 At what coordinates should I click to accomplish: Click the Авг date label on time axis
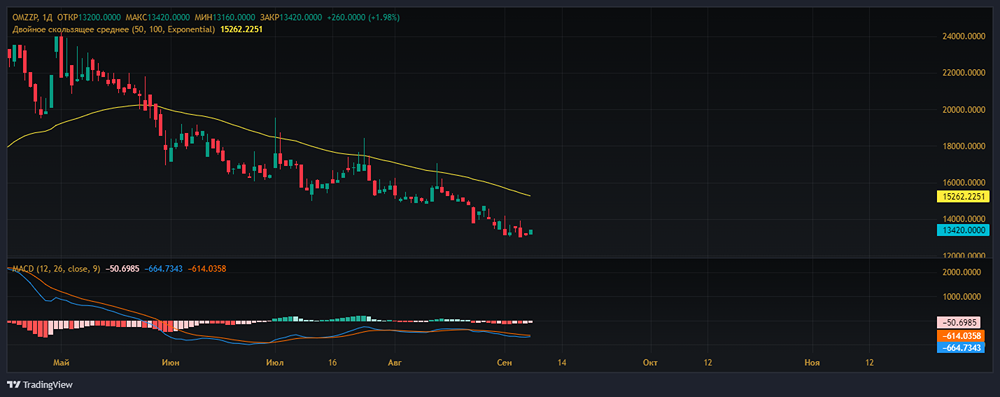coord(396,363)
